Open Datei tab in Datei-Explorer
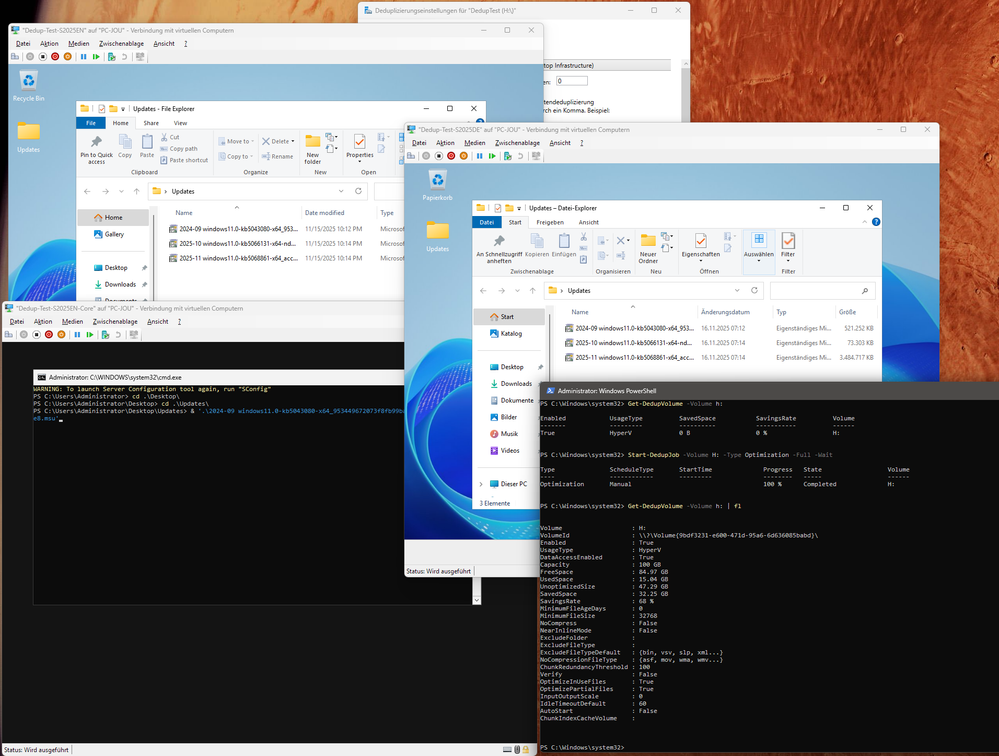 pyautogui.click(x=487, y=222)
